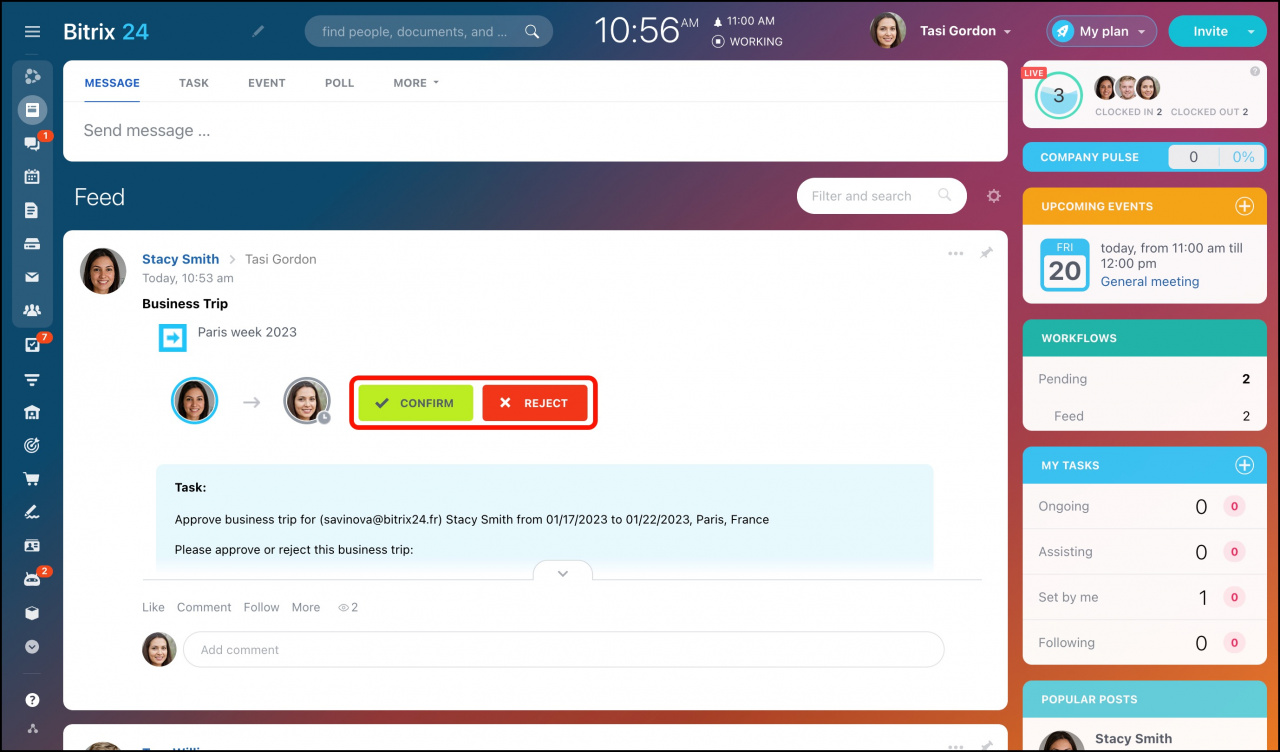Open three-dot menu on Business Trip post
The image size is (1280, 752).
956,254
